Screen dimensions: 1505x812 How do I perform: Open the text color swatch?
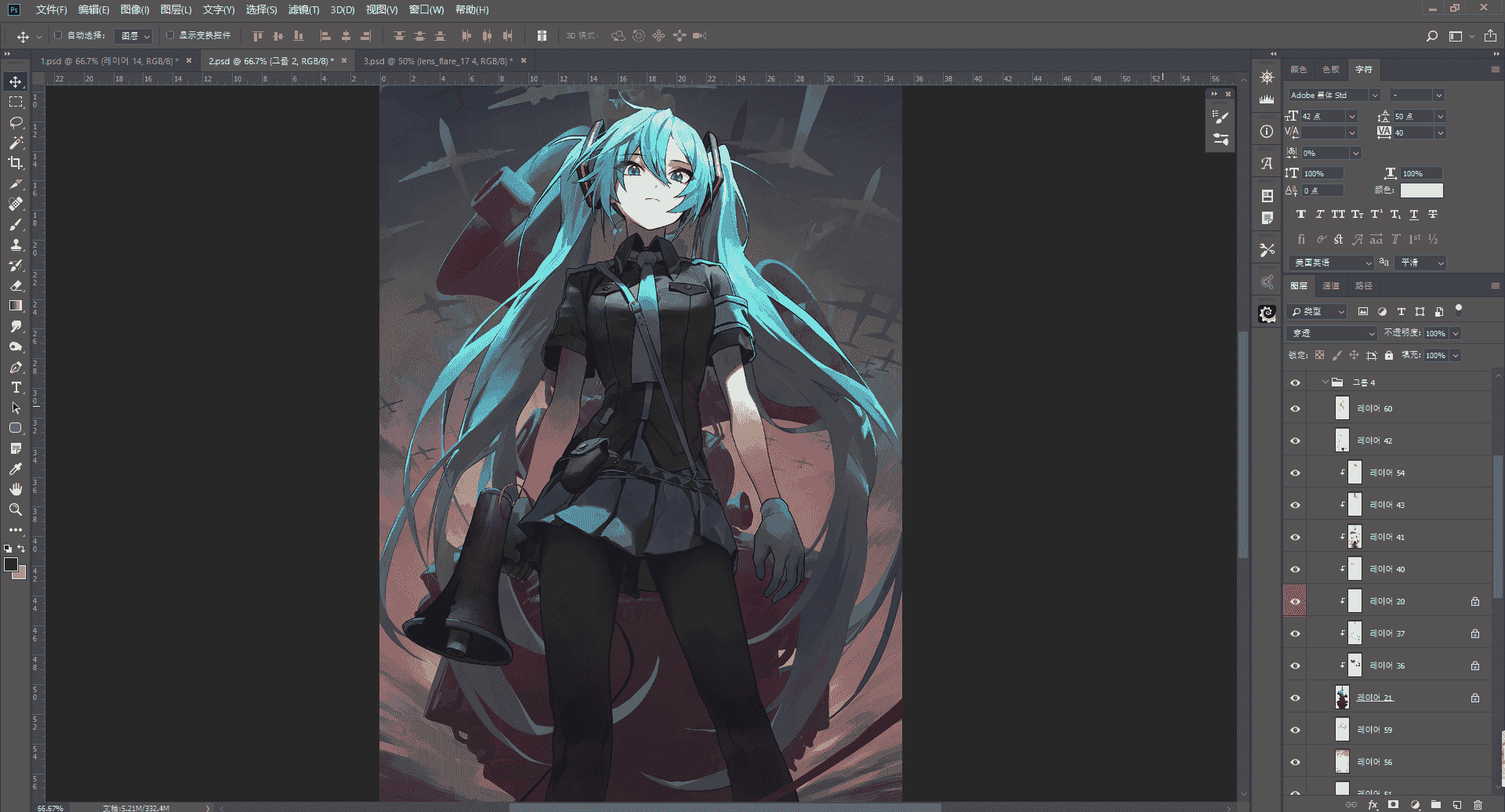click(1422, 190)
